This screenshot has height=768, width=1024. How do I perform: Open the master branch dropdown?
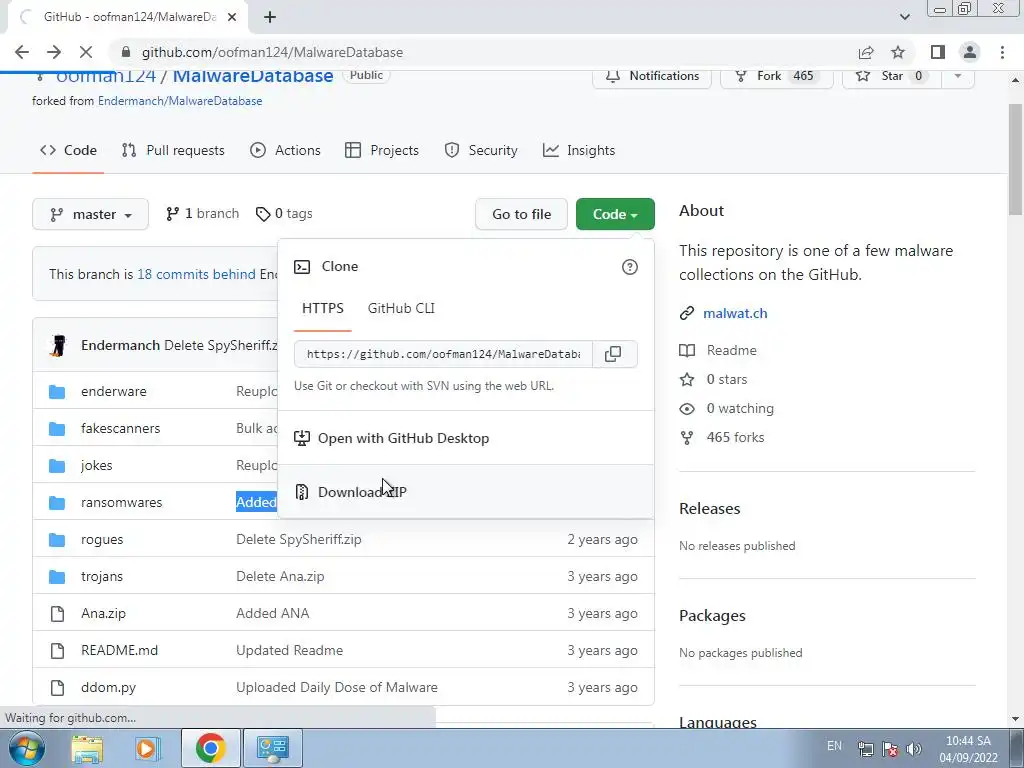tap(90, 214)
